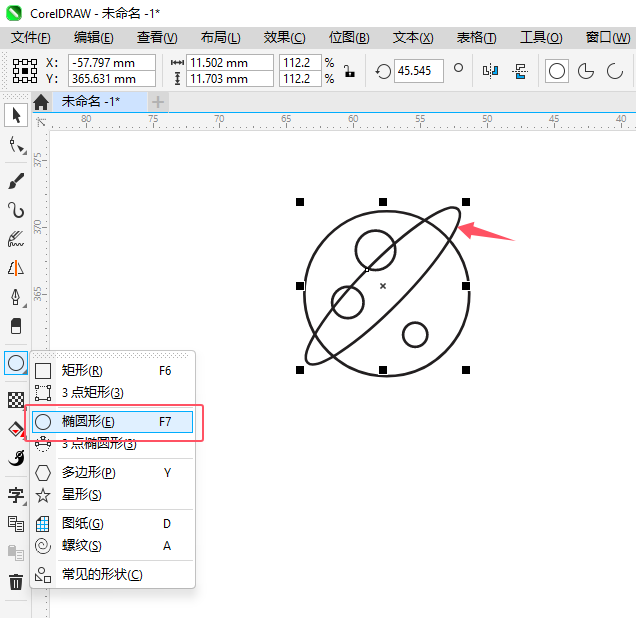Click the object height field 11.703 mm
Image resolution: width=636 pixels, height=618 pixels.
point(230,79)
